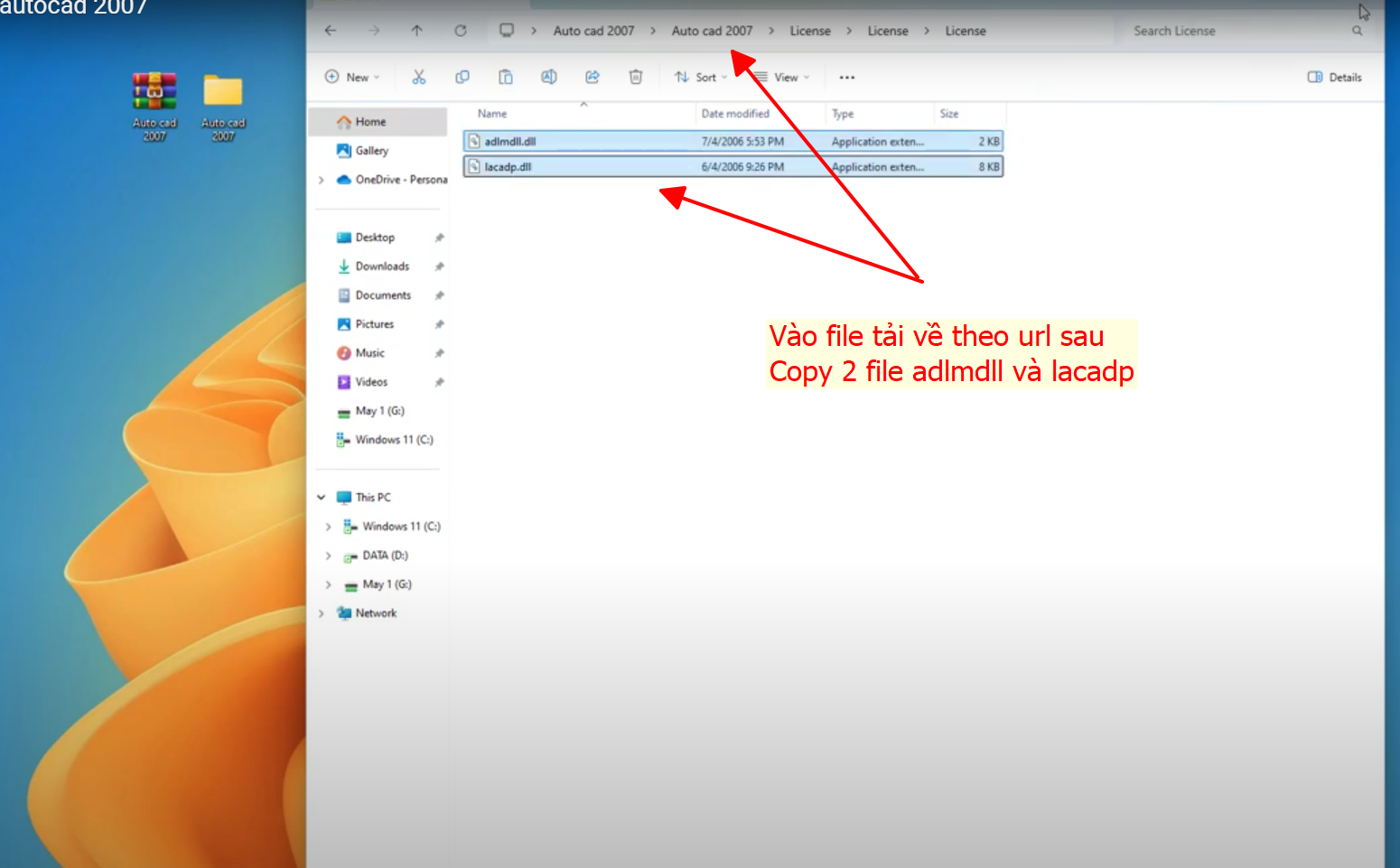Sort files by Size column header

949,114
